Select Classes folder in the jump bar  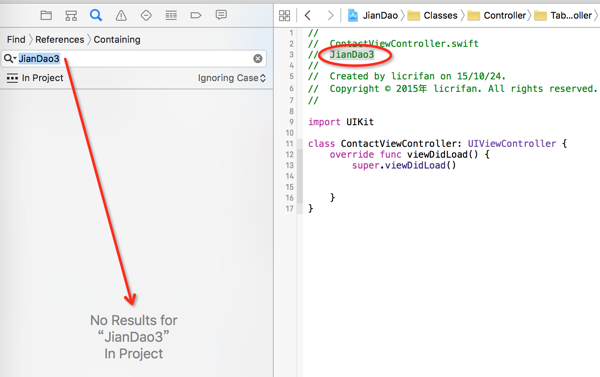pyautogui.click(x=433, y=15)
